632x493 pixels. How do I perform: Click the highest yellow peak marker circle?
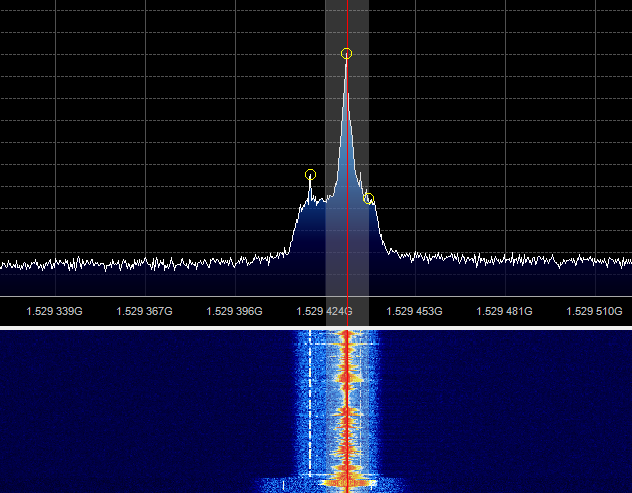point(346,53)
